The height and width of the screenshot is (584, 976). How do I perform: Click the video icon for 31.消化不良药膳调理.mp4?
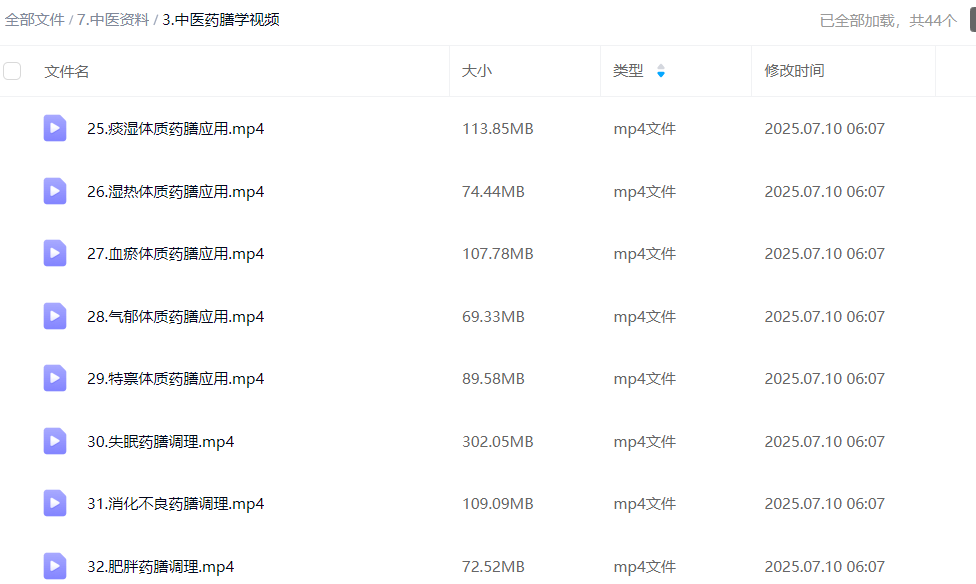click(x=55, y=503)
